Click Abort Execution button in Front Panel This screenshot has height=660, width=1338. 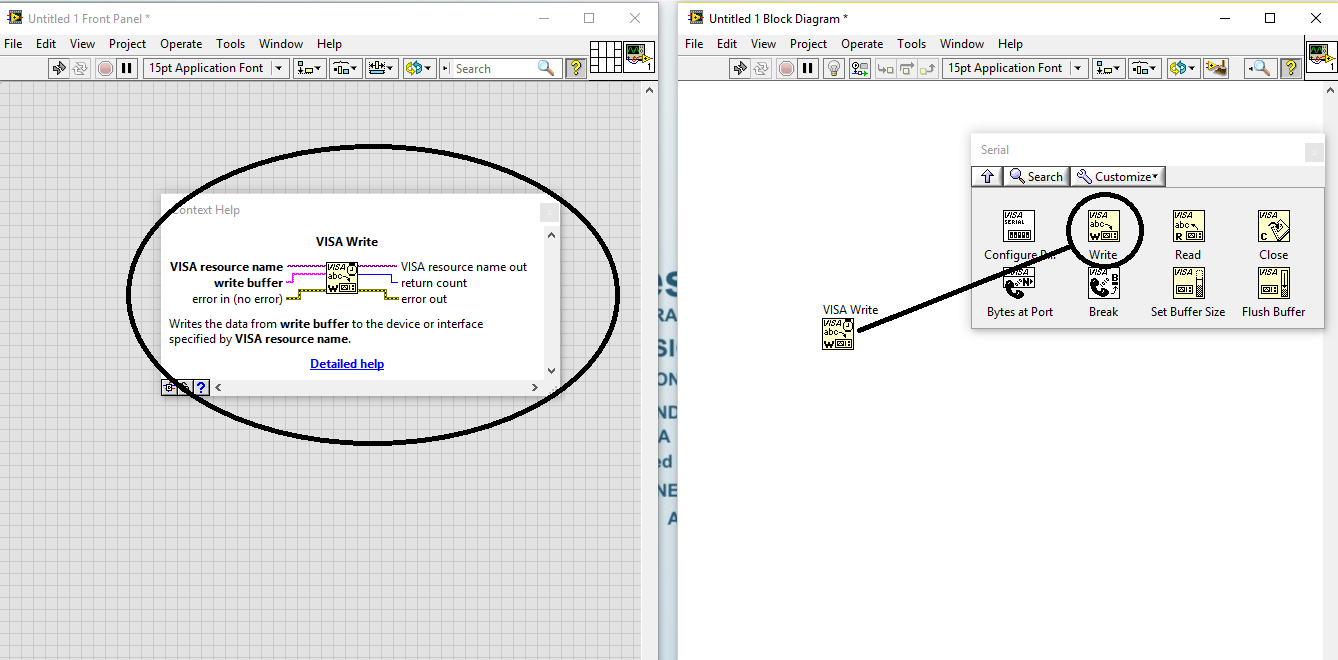(105, 68)
